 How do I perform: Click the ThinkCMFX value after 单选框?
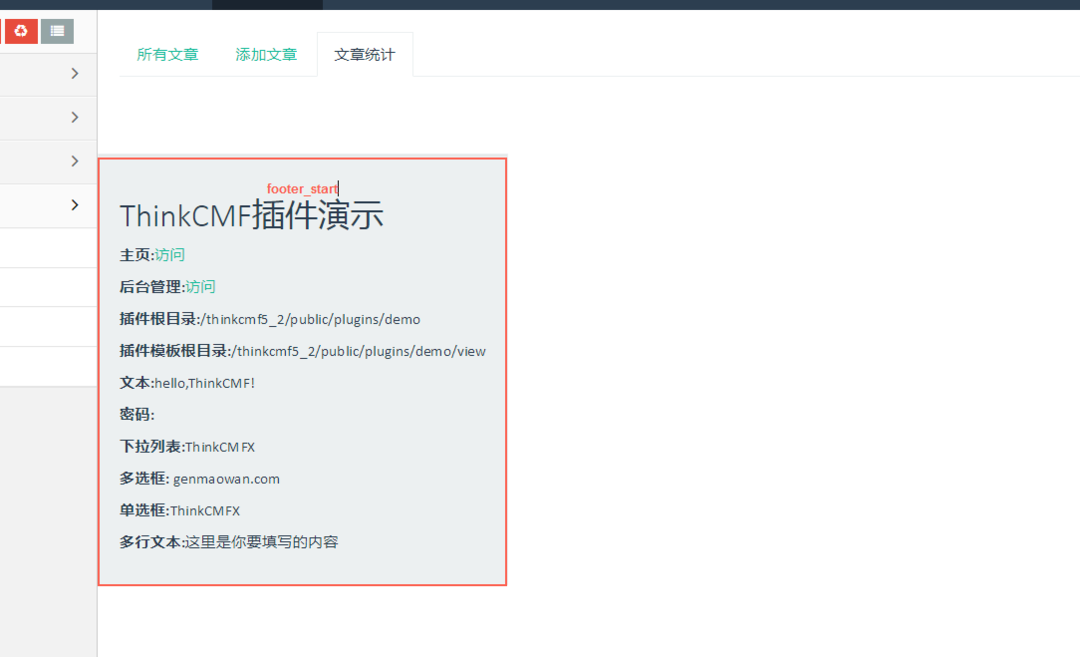(x=205, y=511)
